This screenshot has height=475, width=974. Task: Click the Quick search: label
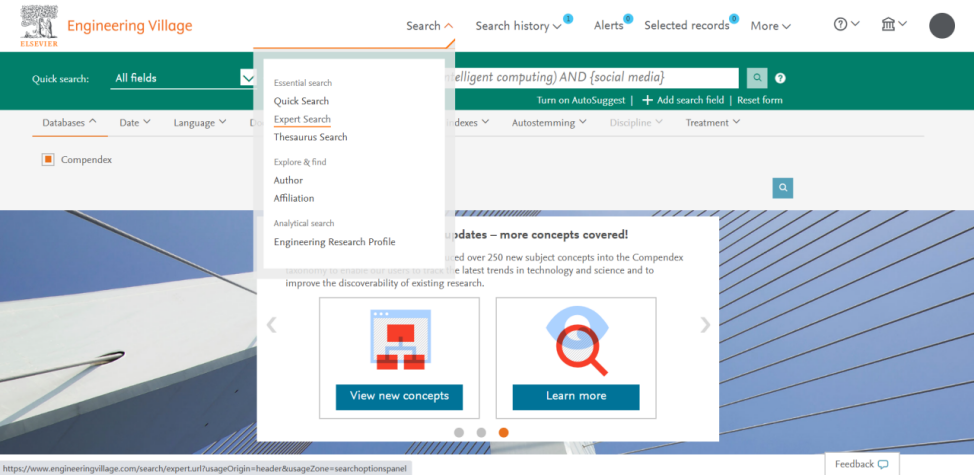pyautogui.click(x=61, y=79)
